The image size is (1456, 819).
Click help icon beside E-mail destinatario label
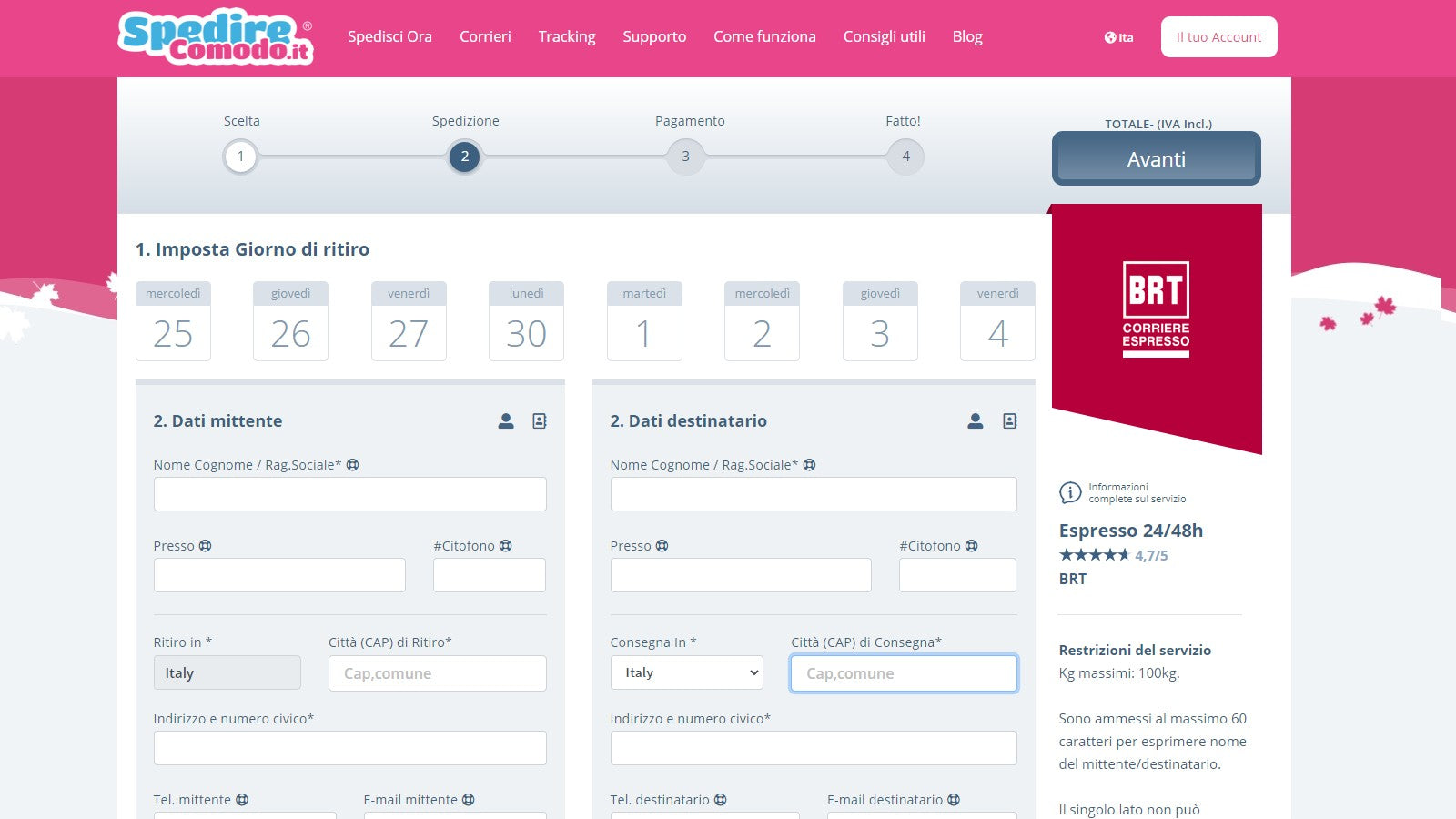[x=954, y=800]
